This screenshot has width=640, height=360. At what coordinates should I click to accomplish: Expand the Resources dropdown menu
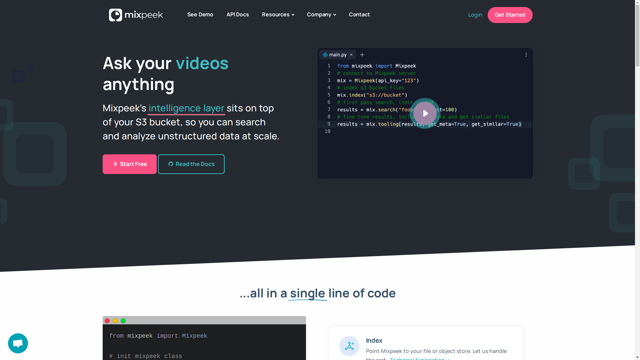click(x=278, y=15)
